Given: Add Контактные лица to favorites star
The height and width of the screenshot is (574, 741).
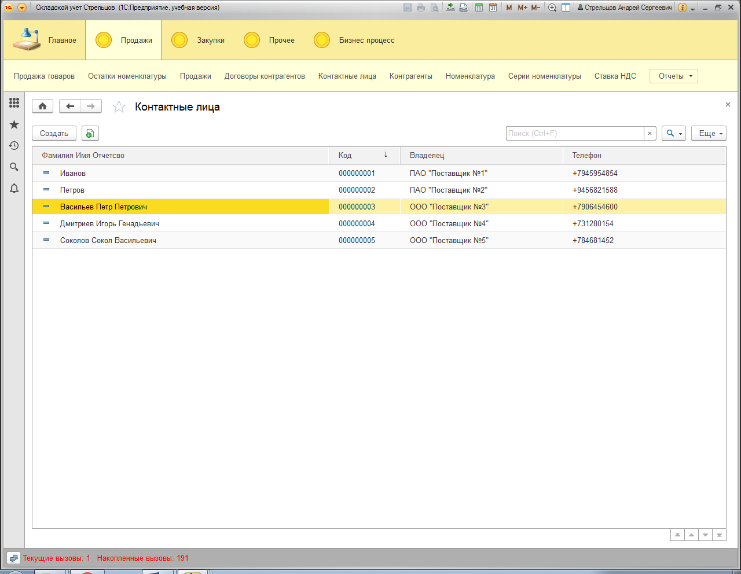Looking at the screenshot, I should [119, 107].
